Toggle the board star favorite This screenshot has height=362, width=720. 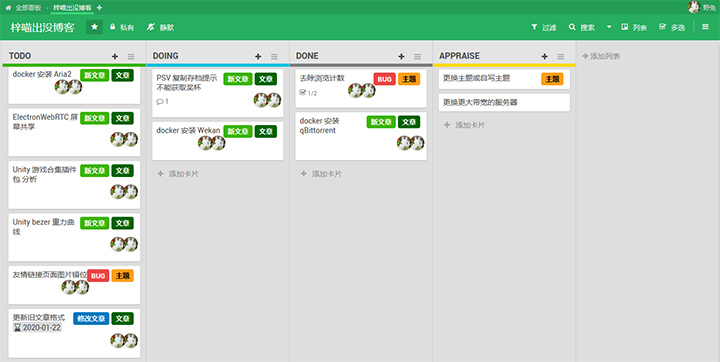(x=94, y=27)
